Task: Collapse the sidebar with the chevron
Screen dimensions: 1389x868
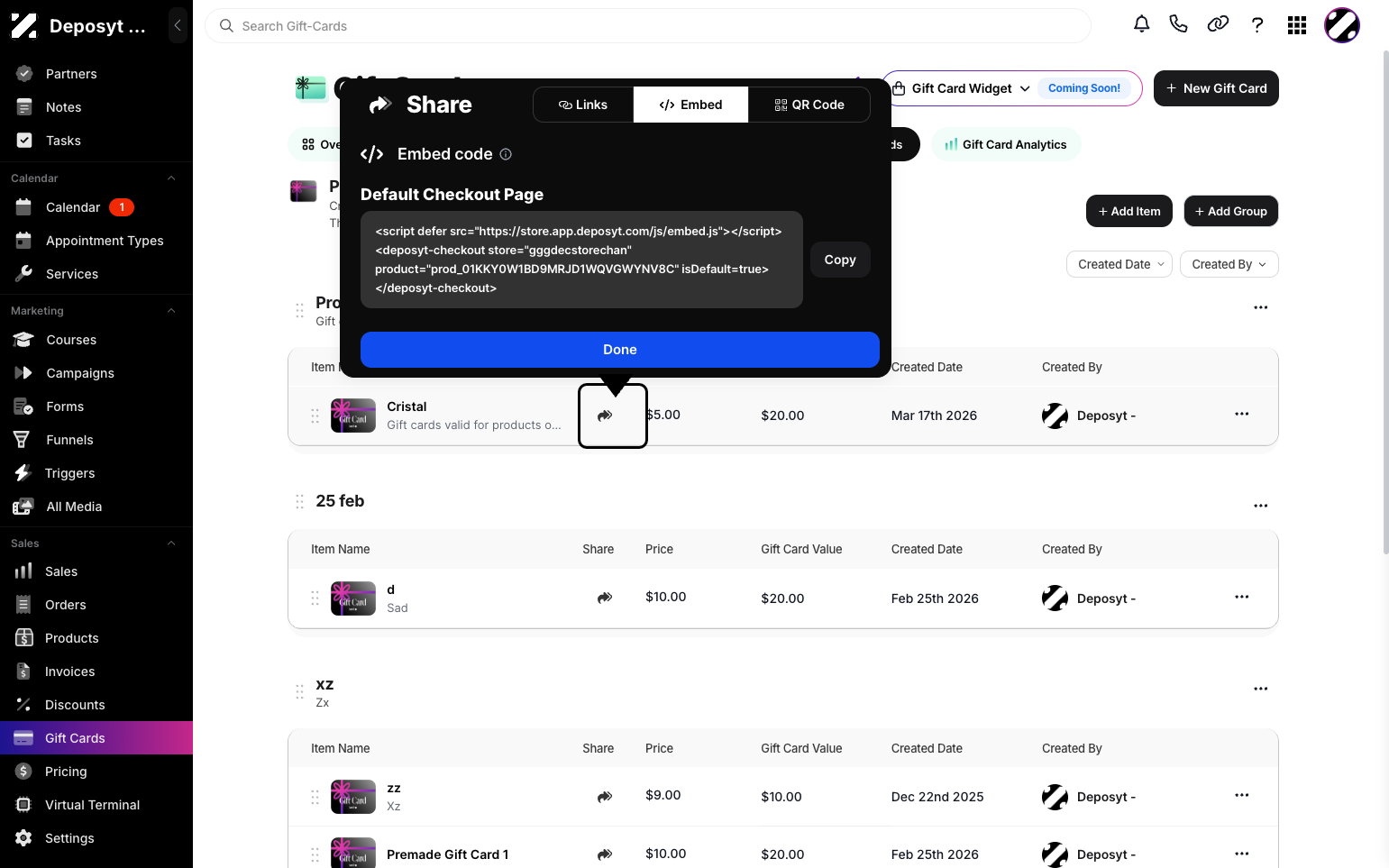Action: [x=178, y=25]
